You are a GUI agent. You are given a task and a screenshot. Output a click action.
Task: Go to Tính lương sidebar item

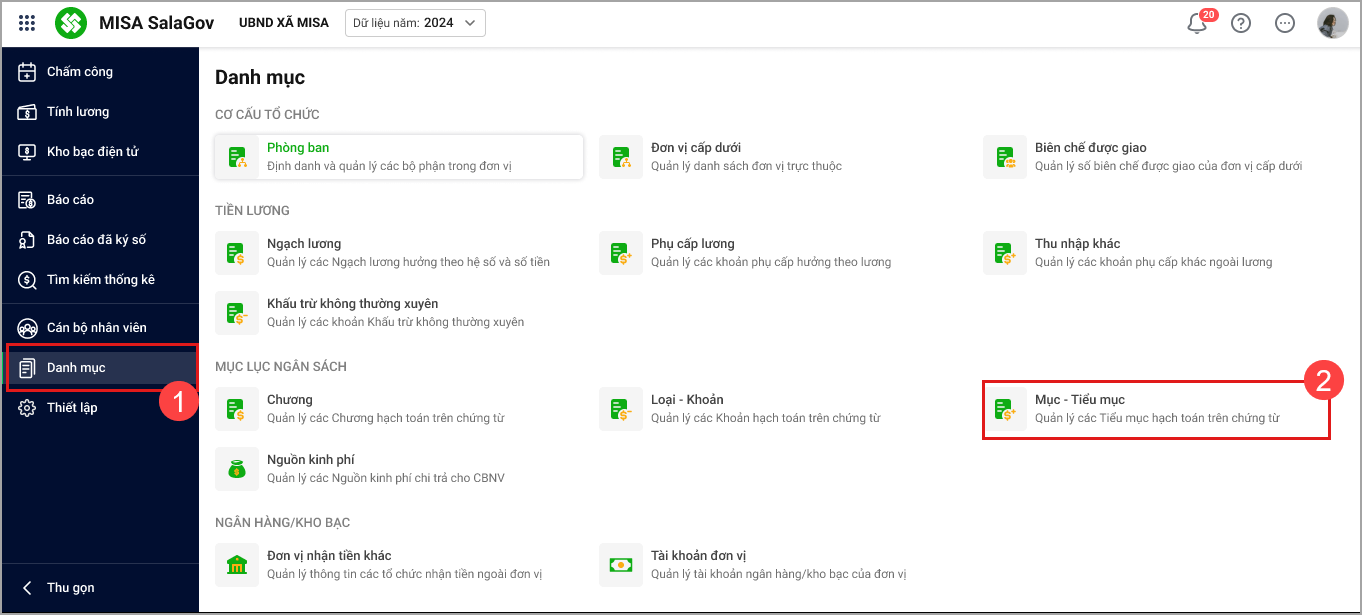coord(78,112)
